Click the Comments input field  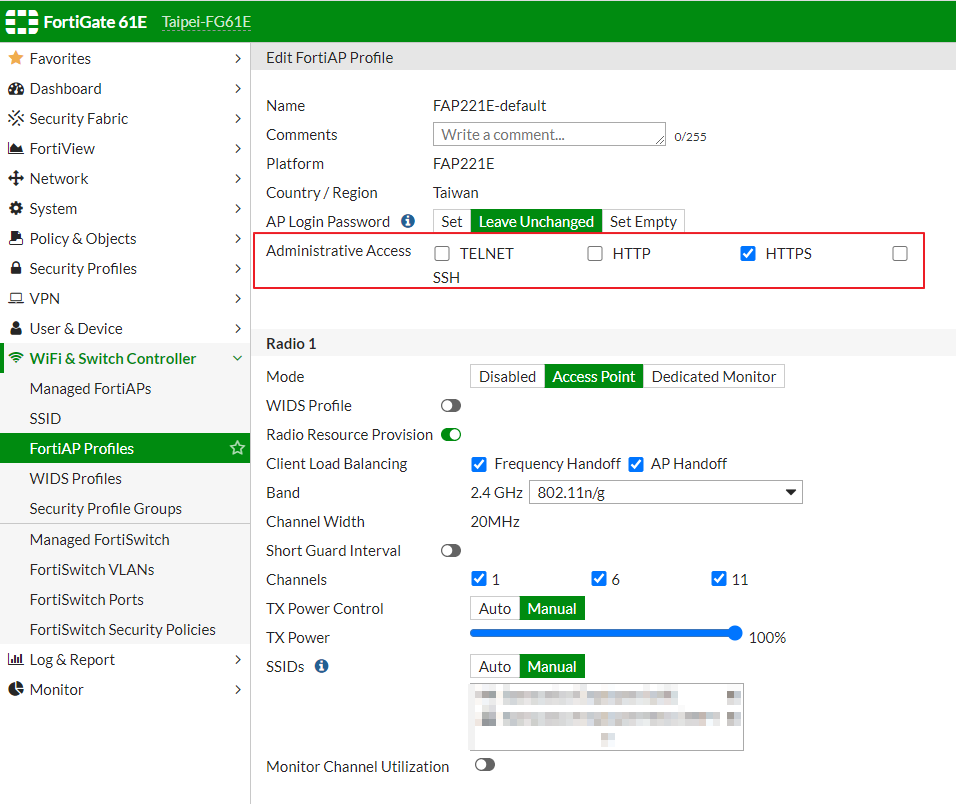(x=549, y=134)
